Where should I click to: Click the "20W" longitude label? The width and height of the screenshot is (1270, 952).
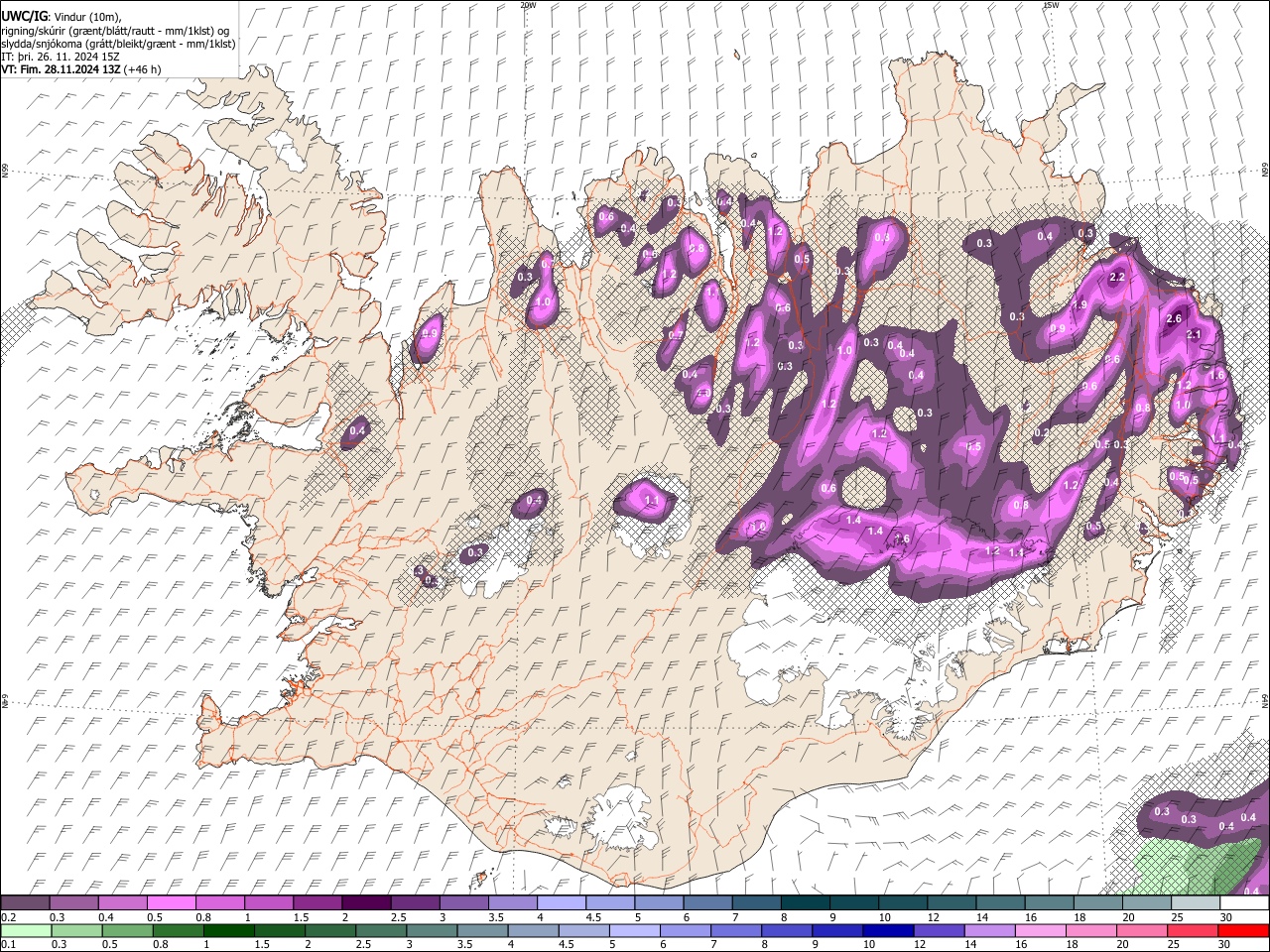coord(528,5)
